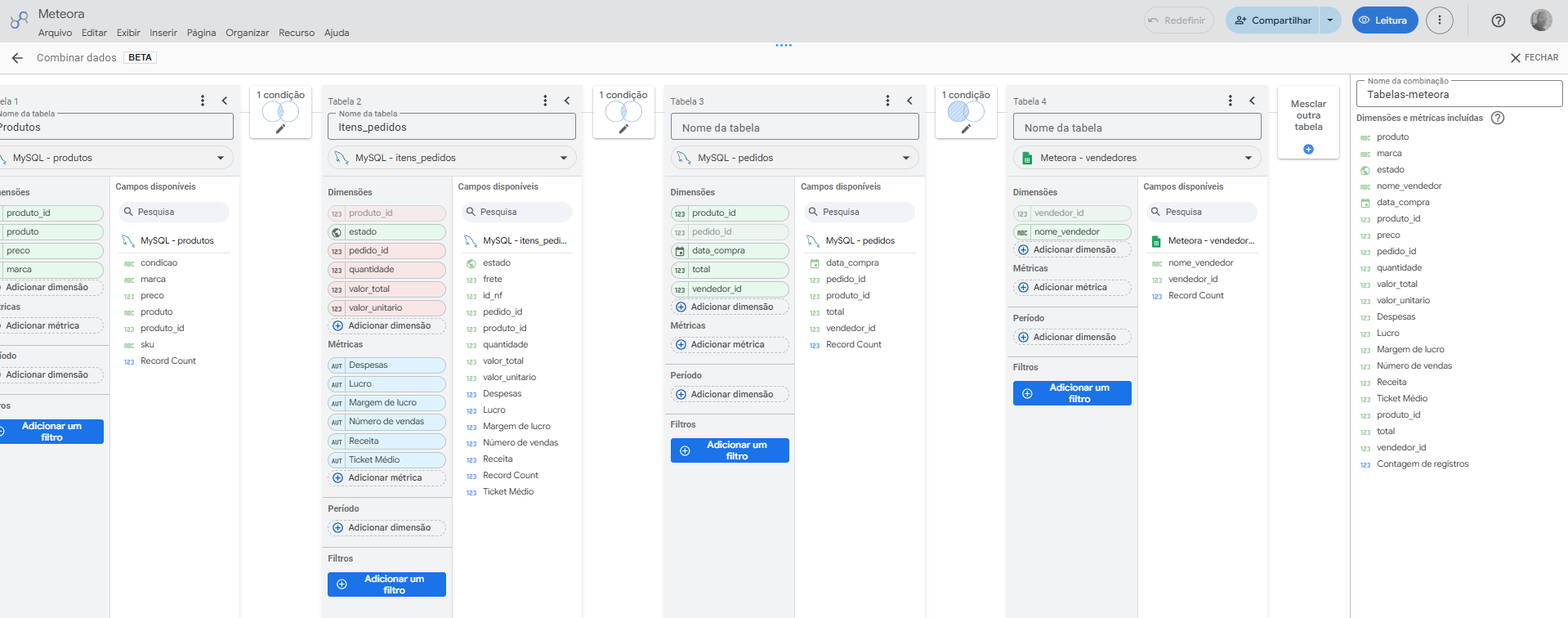The width and height of the screenshot is (1568, 618).
Task: Open the Meteora - vendedores data source dropdown
Action: (1137, 158)
